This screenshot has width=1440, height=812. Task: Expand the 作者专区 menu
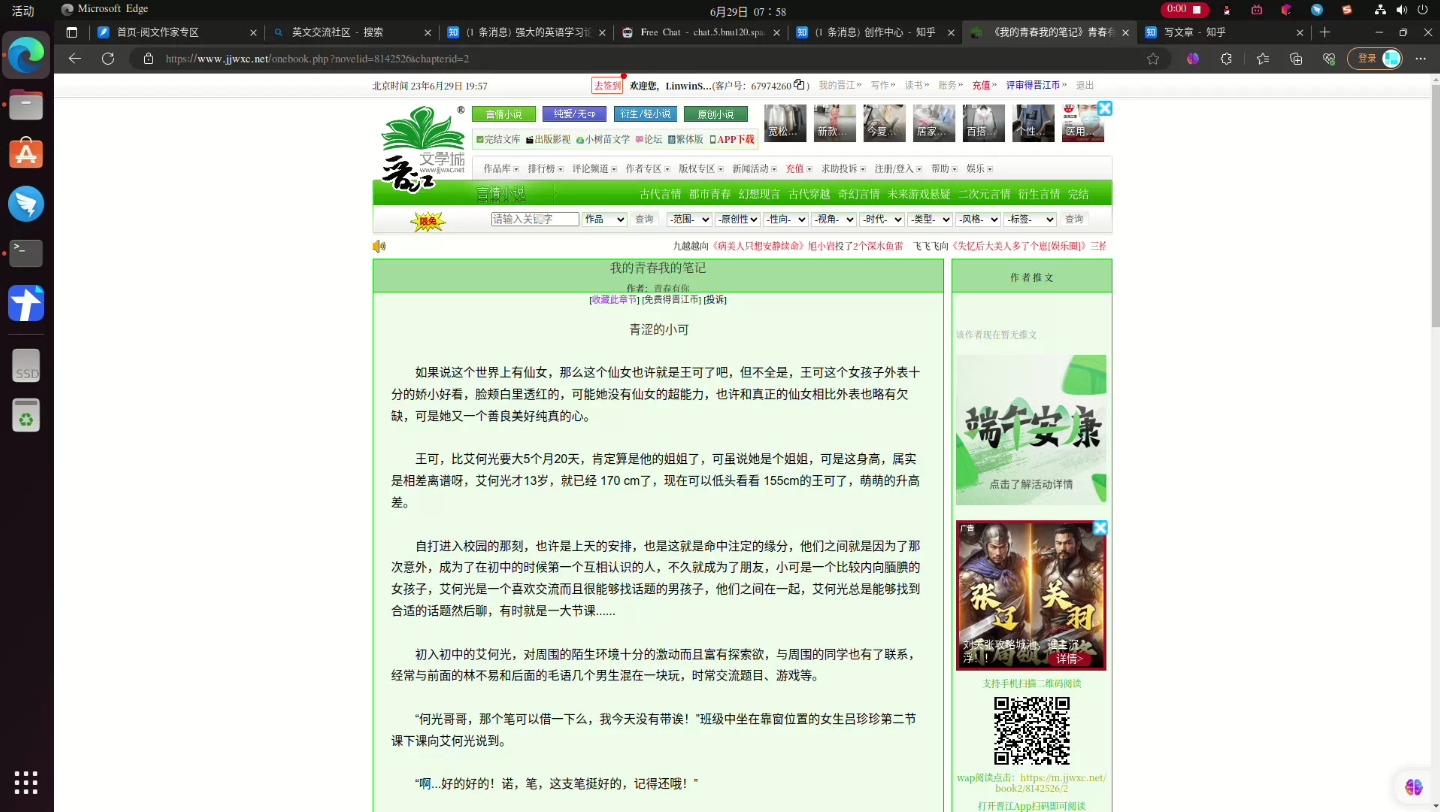tap(647, 169)
